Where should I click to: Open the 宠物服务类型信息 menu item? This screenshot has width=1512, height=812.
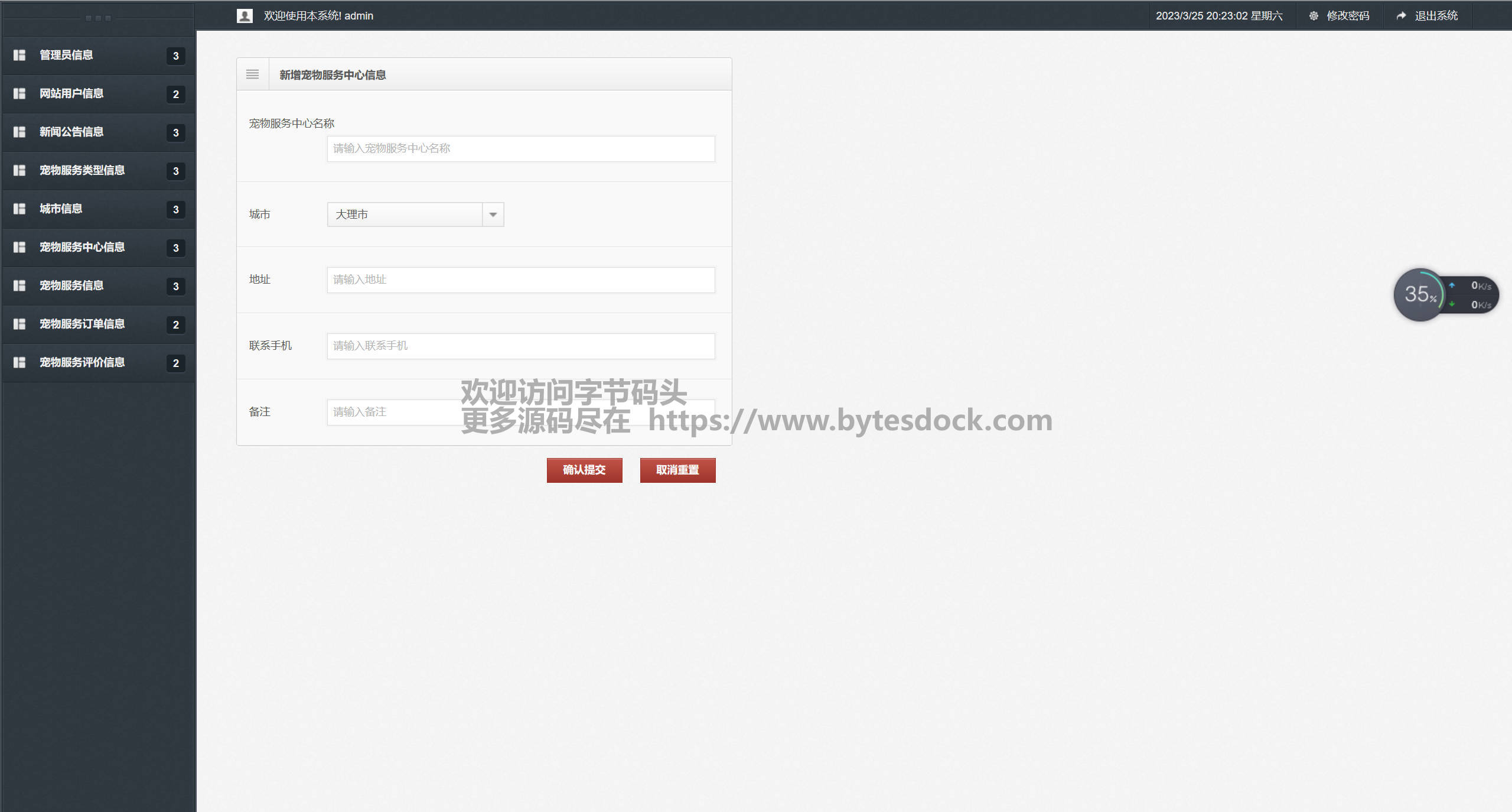point(82,170)
